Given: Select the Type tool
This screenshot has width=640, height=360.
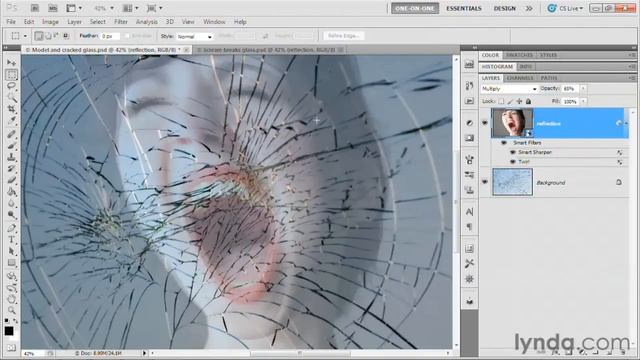Looking at the screenshot, I should [11, 240].
